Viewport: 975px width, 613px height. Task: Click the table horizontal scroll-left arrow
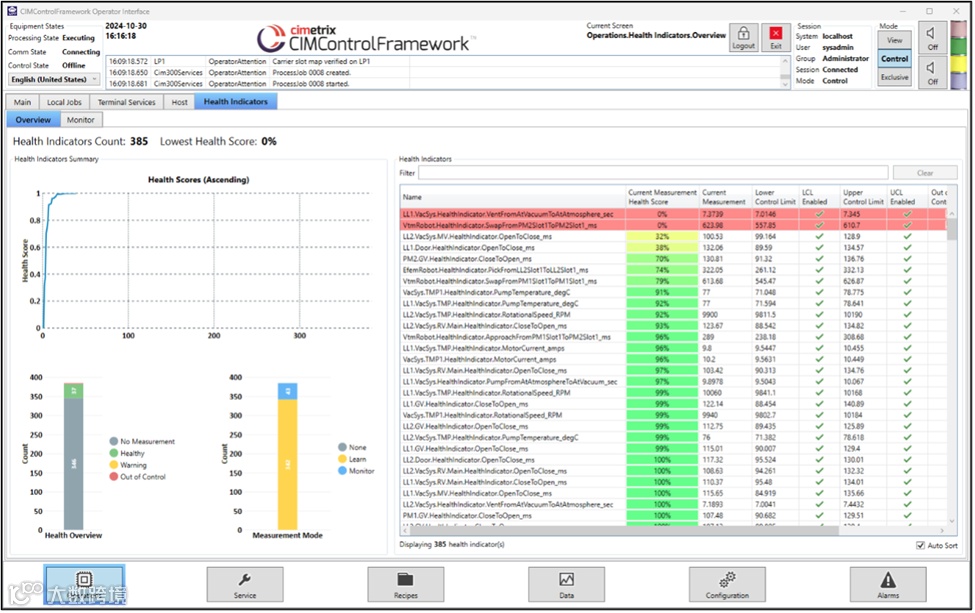405,531
